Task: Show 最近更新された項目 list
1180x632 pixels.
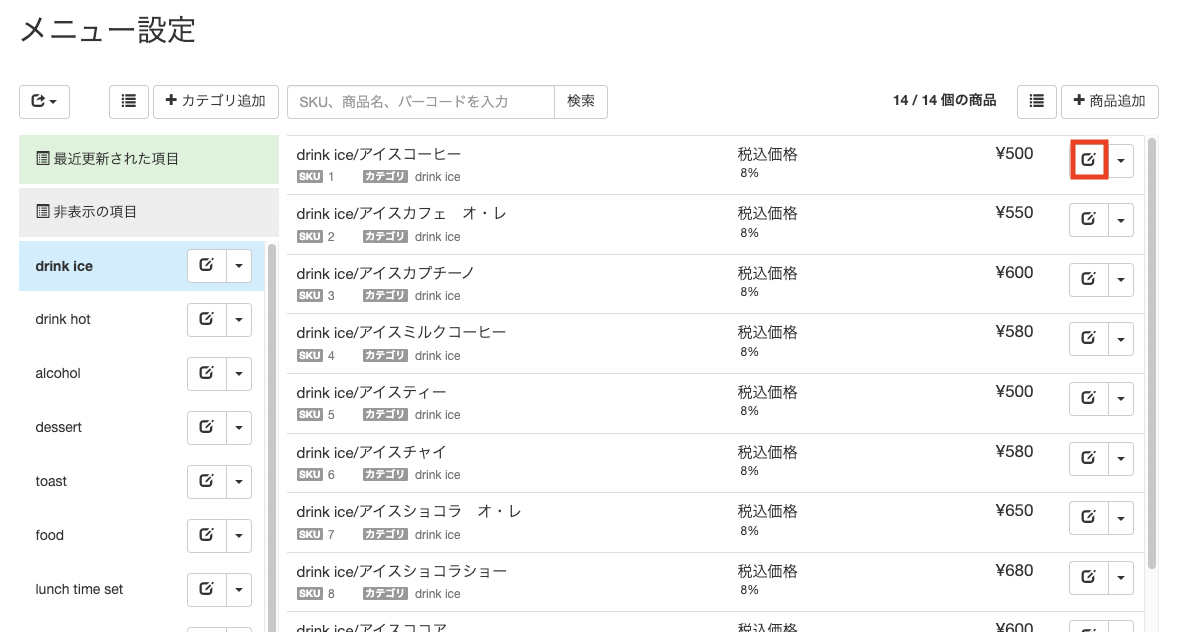Action: [148, 159]
